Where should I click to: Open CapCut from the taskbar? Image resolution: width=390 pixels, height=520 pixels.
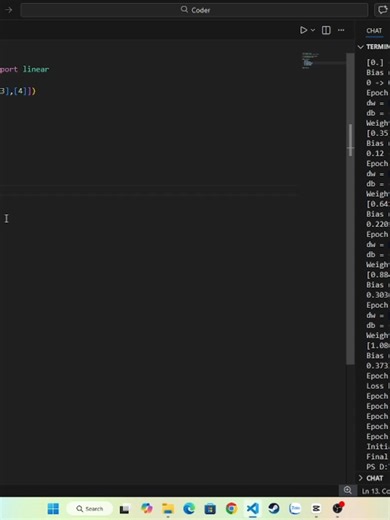316,509
